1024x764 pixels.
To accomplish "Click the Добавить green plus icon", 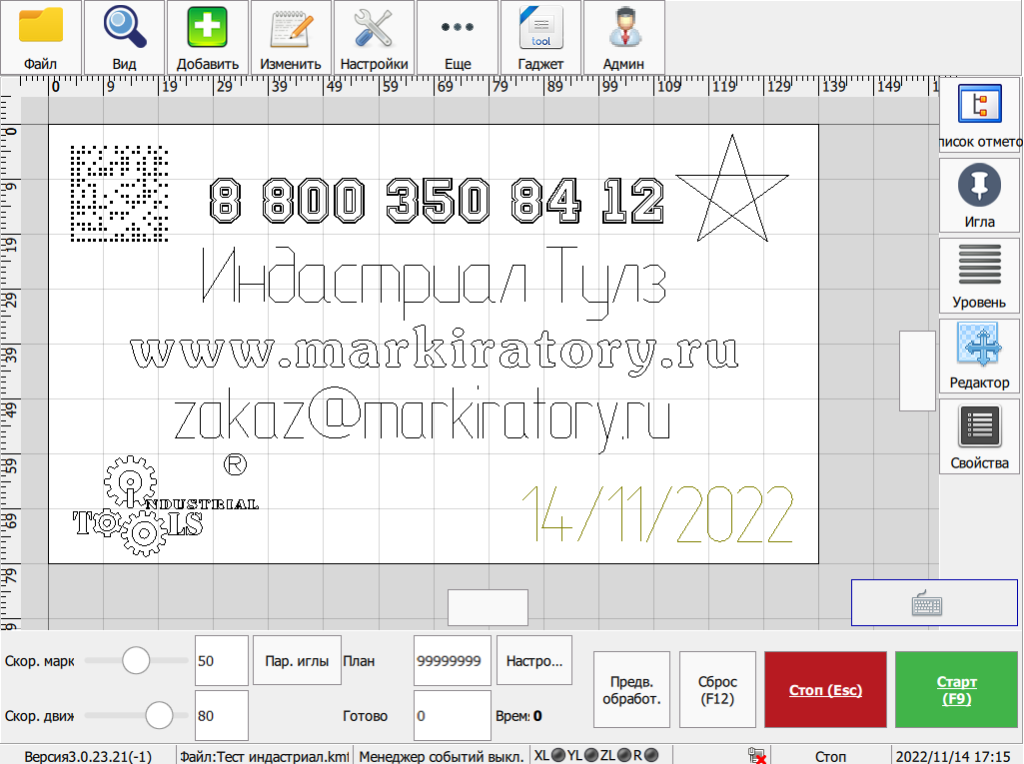I will tap(208, 37).
